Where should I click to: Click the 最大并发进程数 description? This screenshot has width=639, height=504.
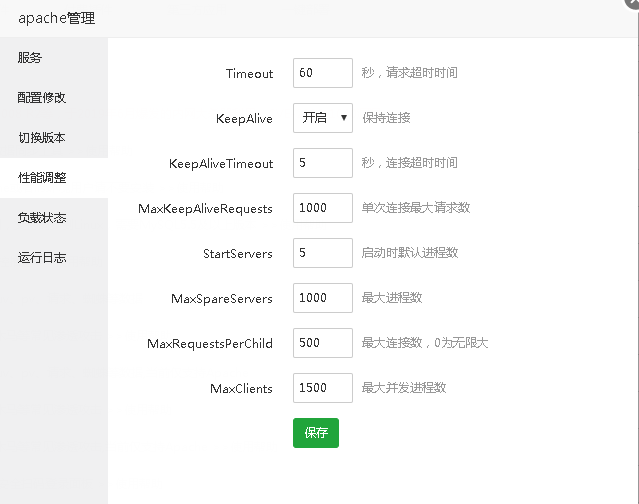(403, 388)
